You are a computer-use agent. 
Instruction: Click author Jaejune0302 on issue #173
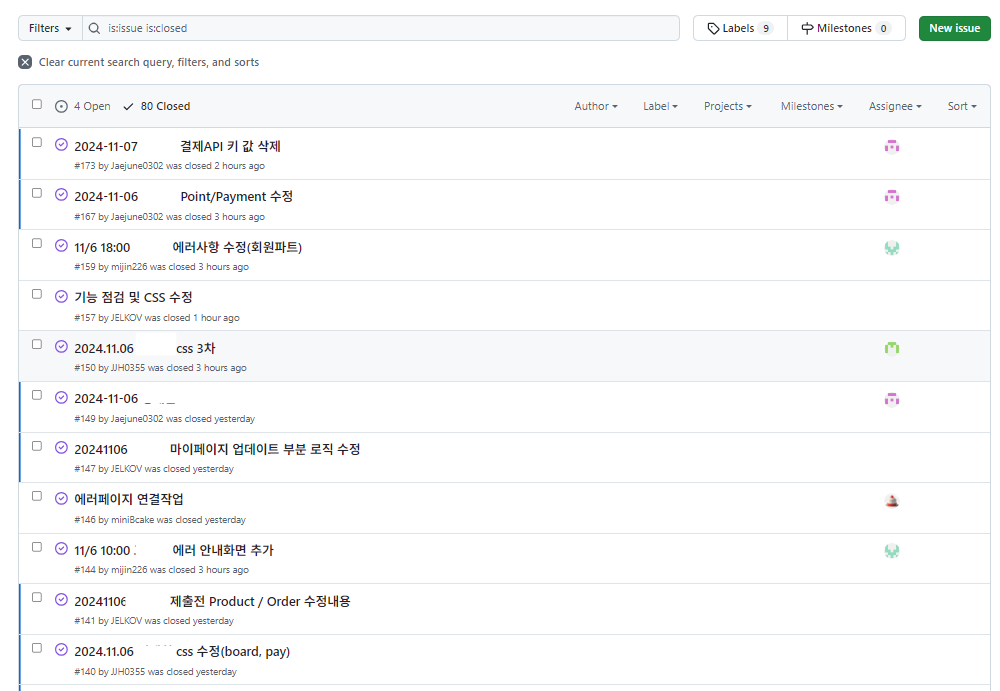pos(137,166)
